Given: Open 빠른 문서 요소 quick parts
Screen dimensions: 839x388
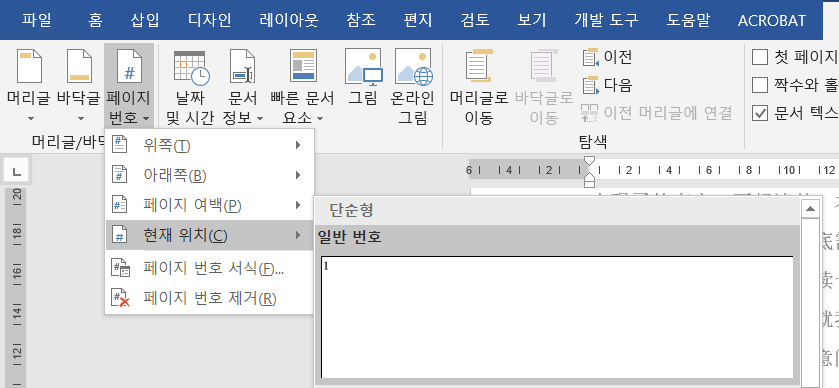Looking at the screenshot, I should point(302,86).
